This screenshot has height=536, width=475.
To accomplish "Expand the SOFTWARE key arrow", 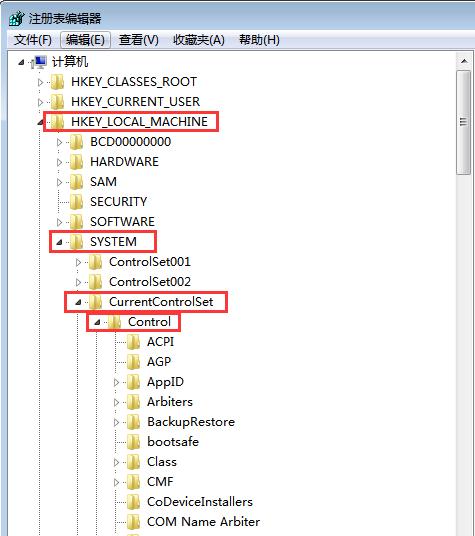I will pos(59,223).
